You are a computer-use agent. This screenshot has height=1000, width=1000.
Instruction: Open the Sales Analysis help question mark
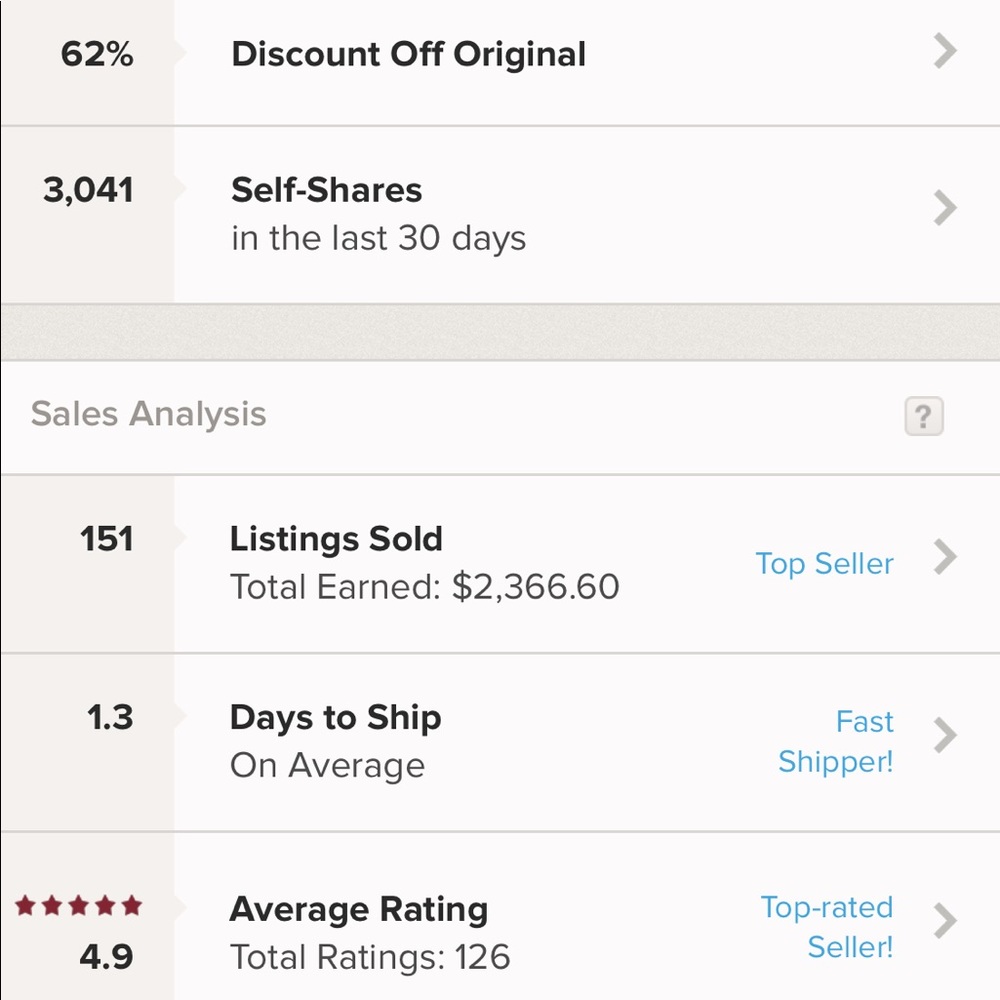click(x=923, y=416)
